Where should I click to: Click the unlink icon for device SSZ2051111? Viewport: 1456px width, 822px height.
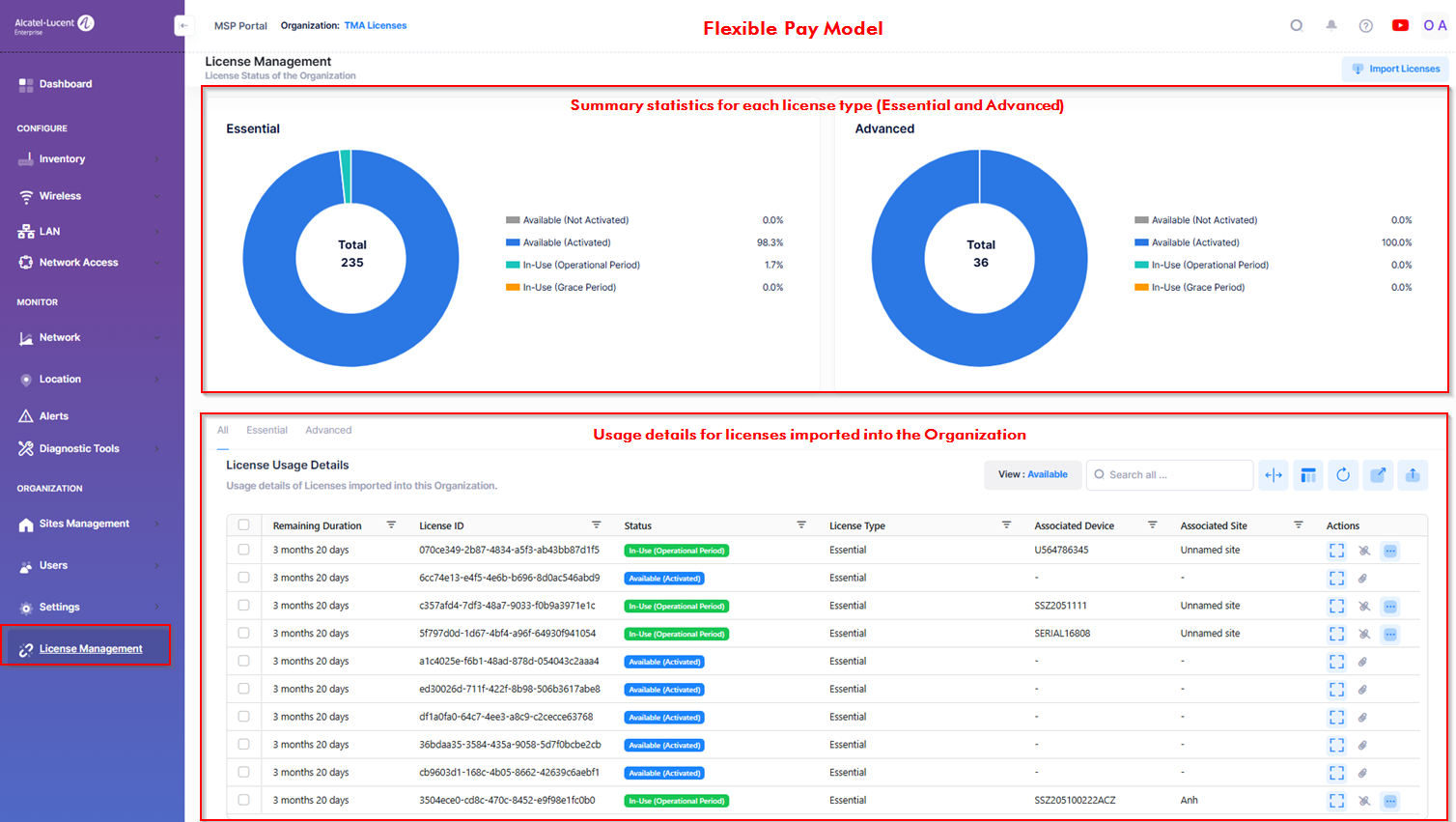[1364, 607]
